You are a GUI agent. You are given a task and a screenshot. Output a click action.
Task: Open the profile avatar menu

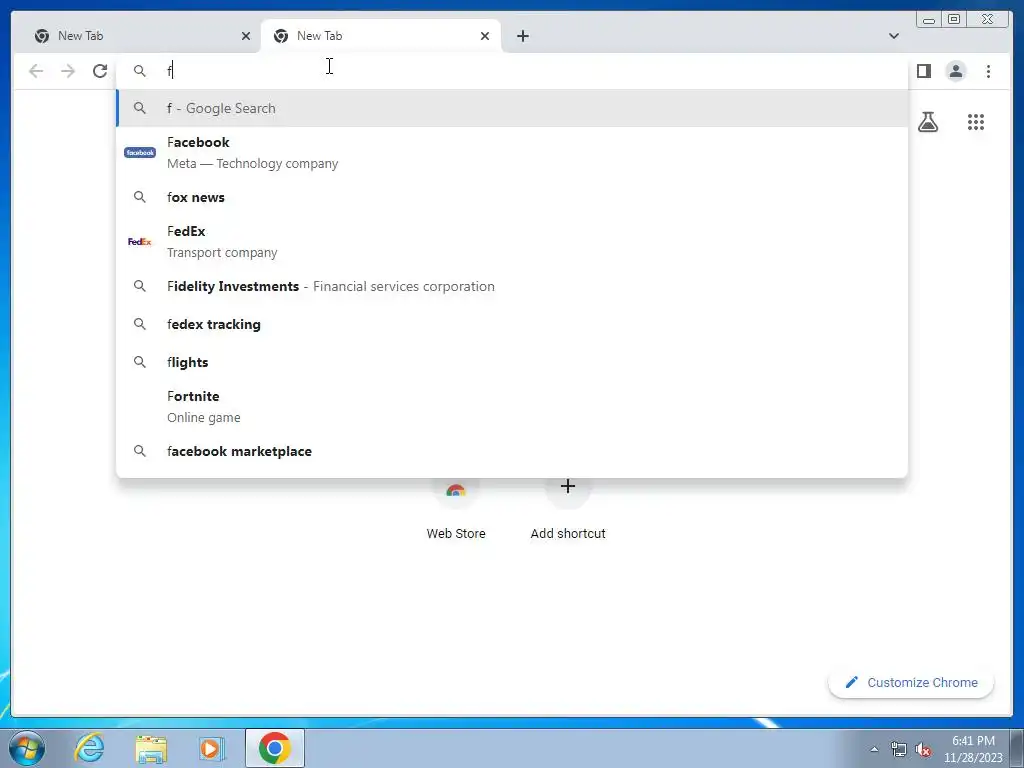pyautogui.click(x=955, y=71)
